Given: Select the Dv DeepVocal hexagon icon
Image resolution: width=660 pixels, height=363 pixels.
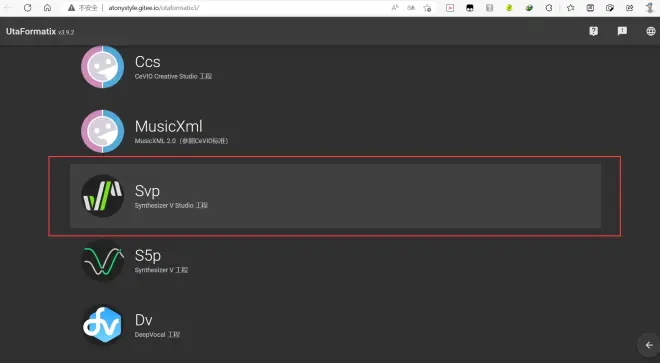Looking at the screenshot, I should click(102, 325).
